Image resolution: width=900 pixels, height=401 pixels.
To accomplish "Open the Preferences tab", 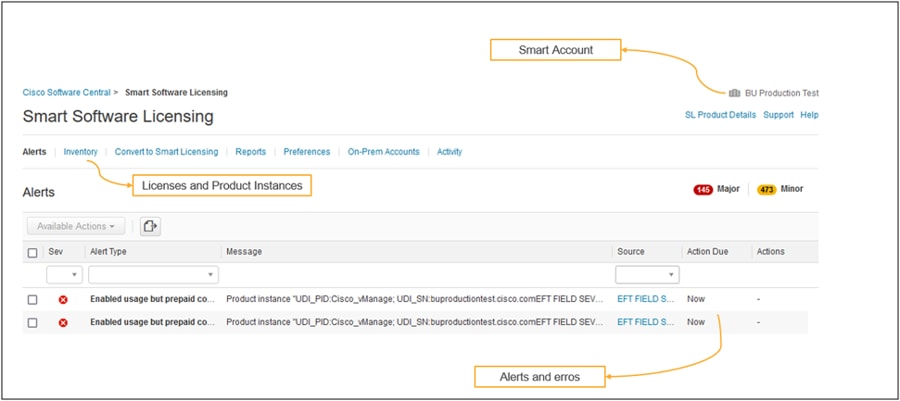I will point(307,152).
